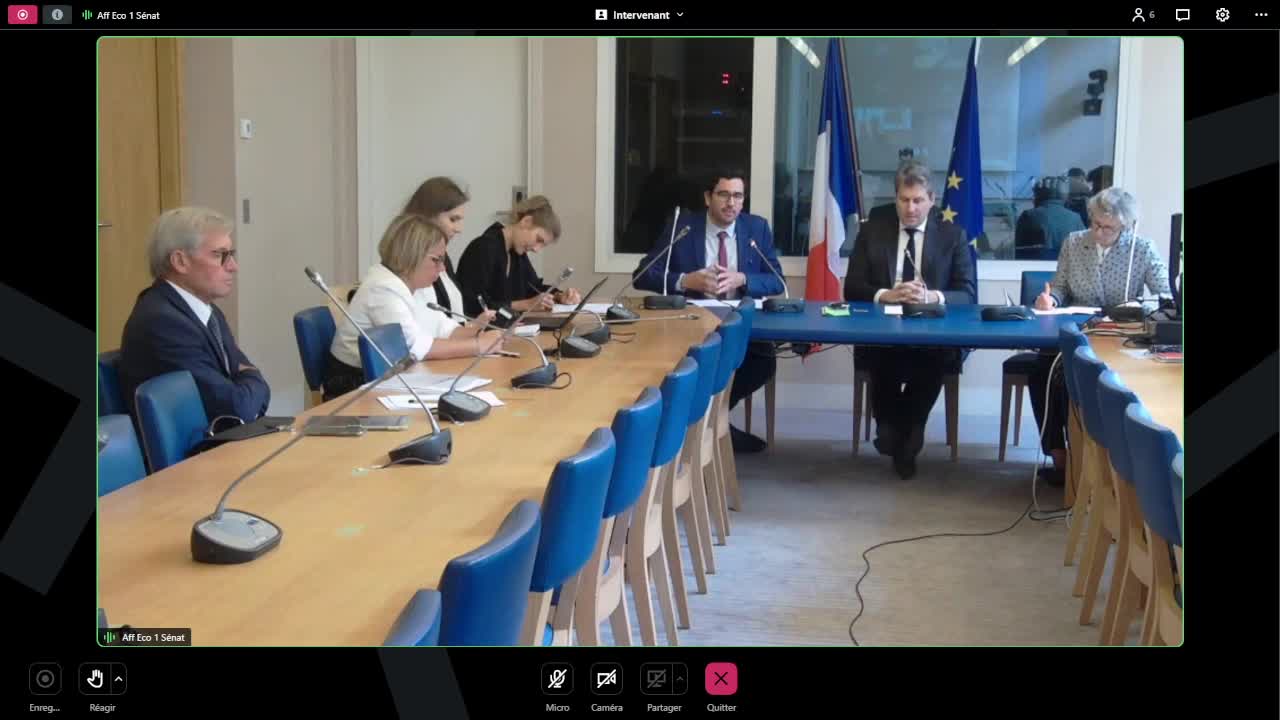Expand the Réagir reactions arrow
Image resolution: width=1280 pixels, height=720 pixels.
[x=118, y=679]
